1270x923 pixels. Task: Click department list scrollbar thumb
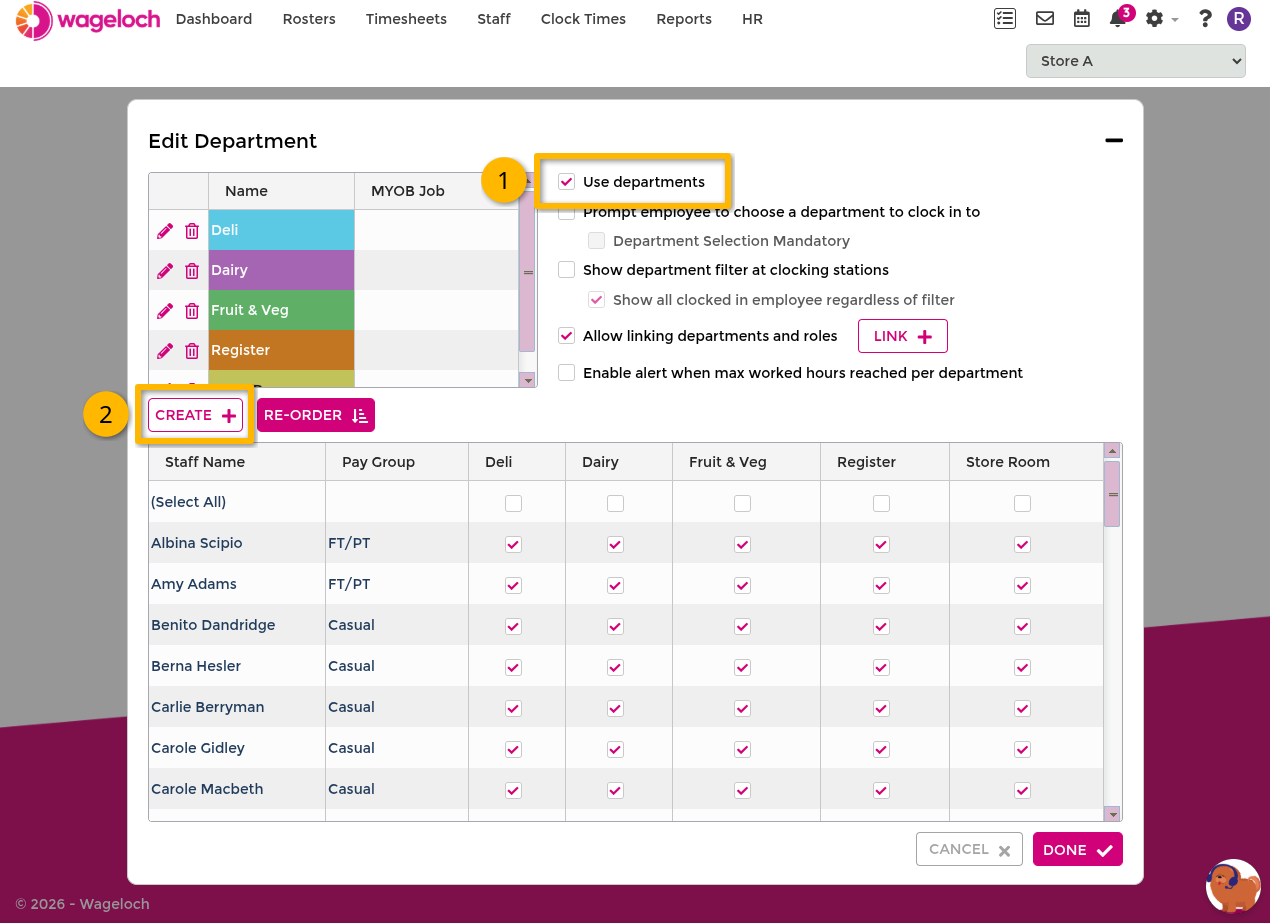[528, 272]
